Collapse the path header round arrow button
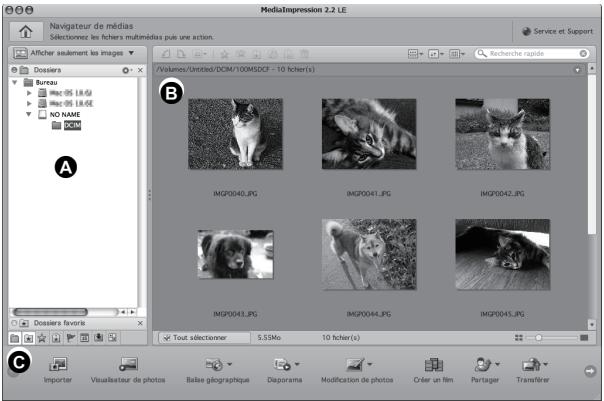The image size is (604, 401). (x=577, y=70)
